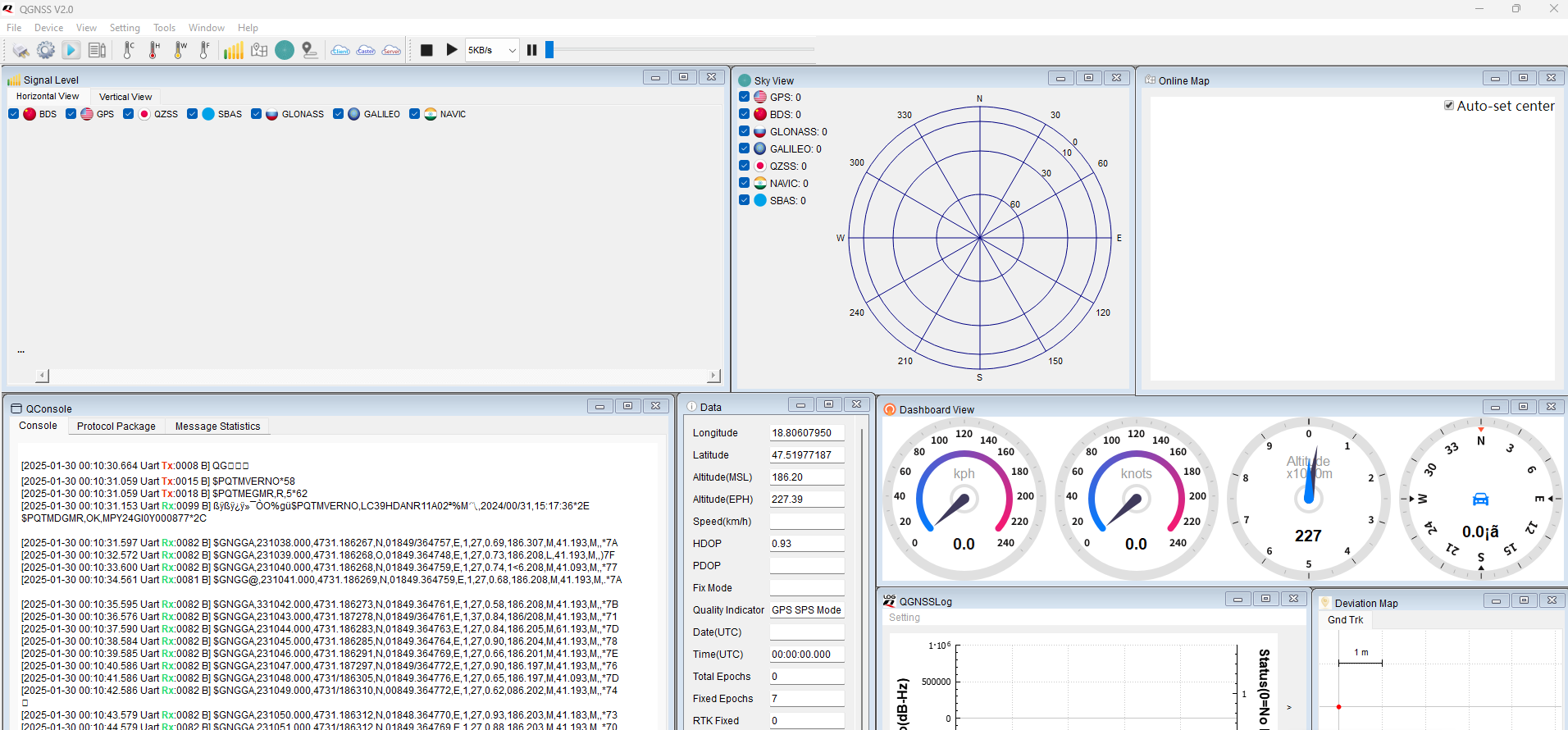Viewport: 1568px width, 730px height.
Task: Open the signal level bars toolbar icon
Action: click(x=234, y=51)
